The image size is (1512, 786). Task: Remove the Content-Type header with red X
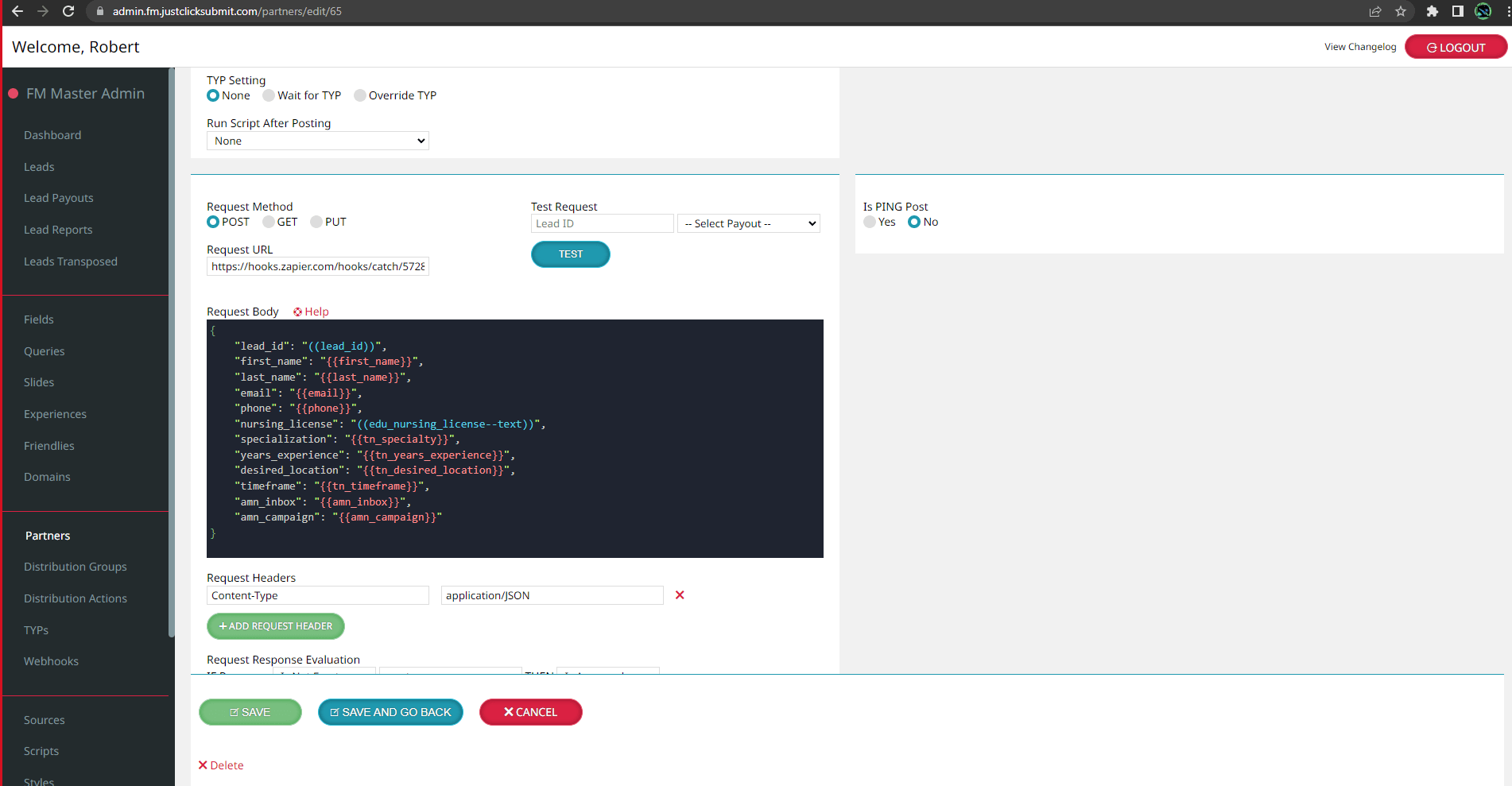pyautogui.click(x=680, y=595)
